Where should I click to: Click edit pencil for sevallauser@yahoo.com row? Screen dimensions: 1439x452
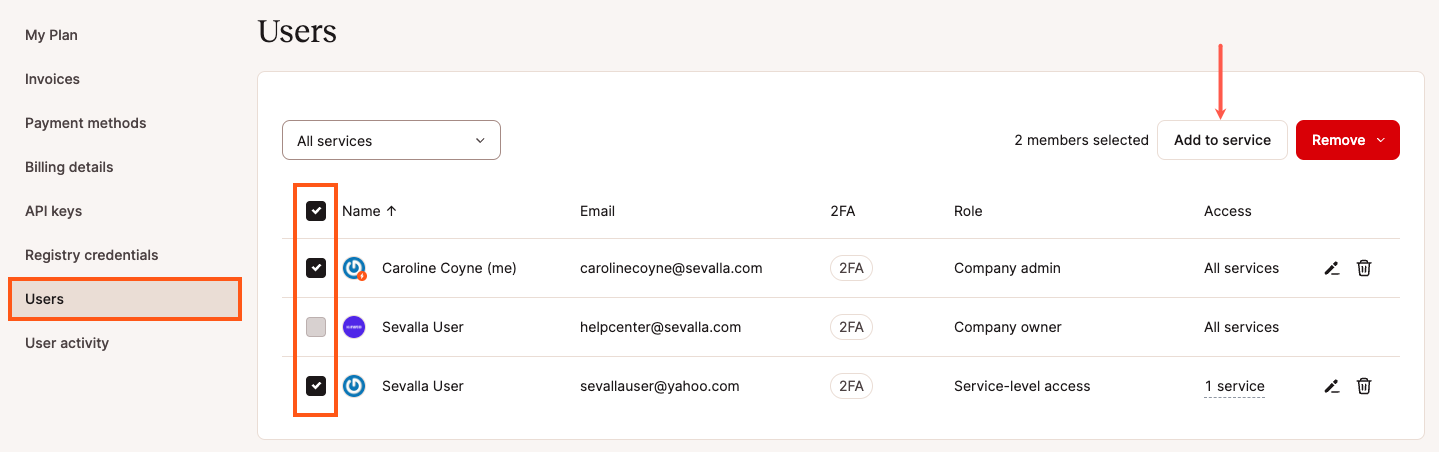[1331, 386]
